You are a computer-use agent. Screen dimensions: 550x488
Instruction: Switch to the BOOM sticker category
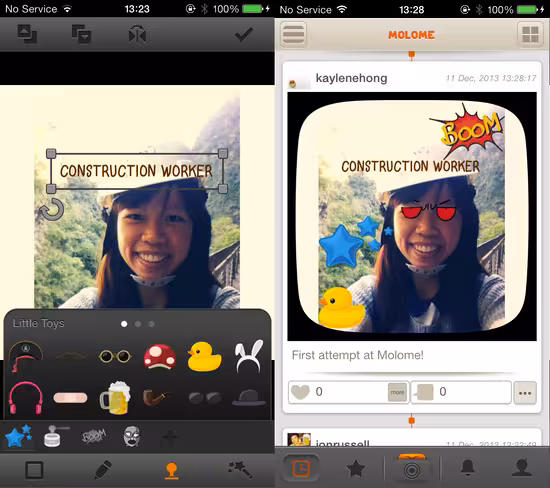(x=94, y=436)
